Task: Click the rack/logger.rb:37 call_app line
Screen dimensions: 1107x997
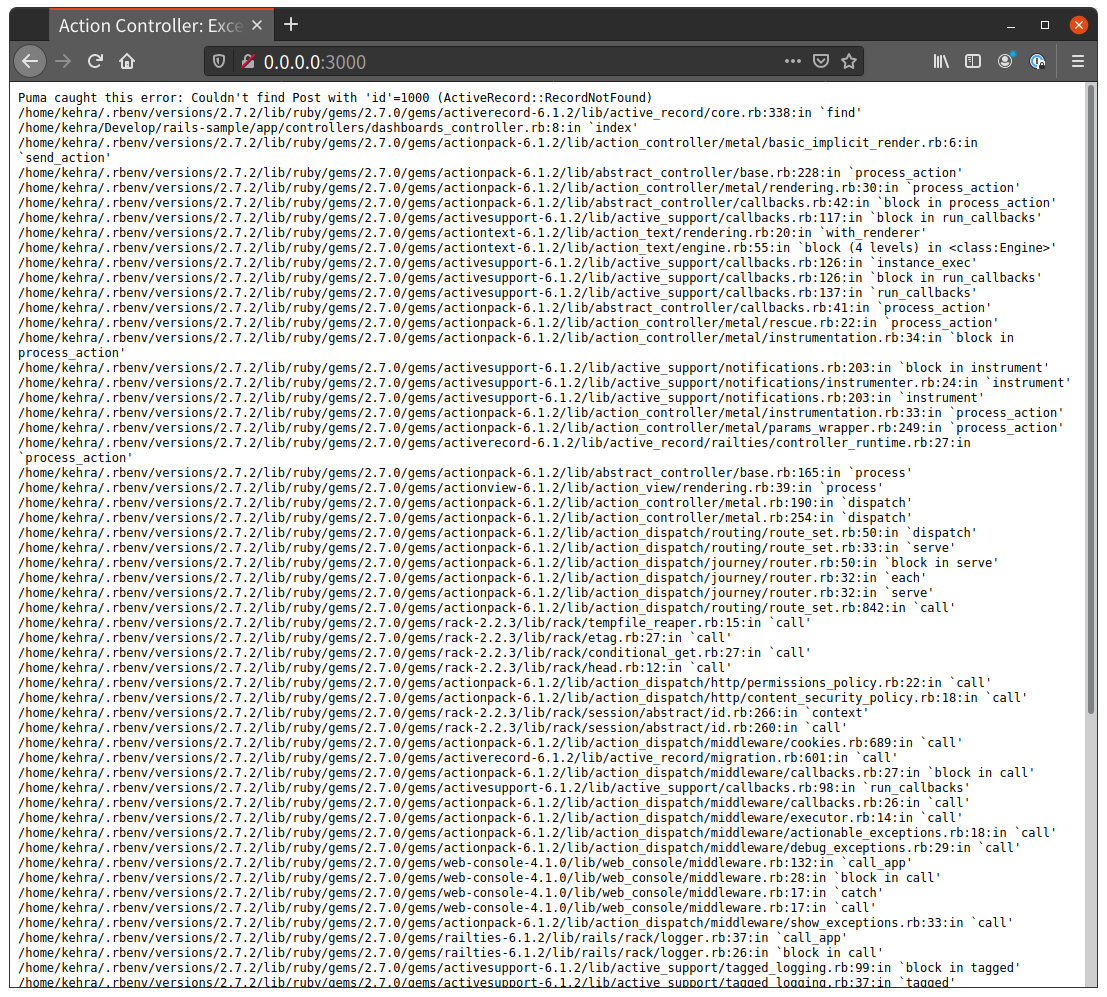Action: coord(433,938)
